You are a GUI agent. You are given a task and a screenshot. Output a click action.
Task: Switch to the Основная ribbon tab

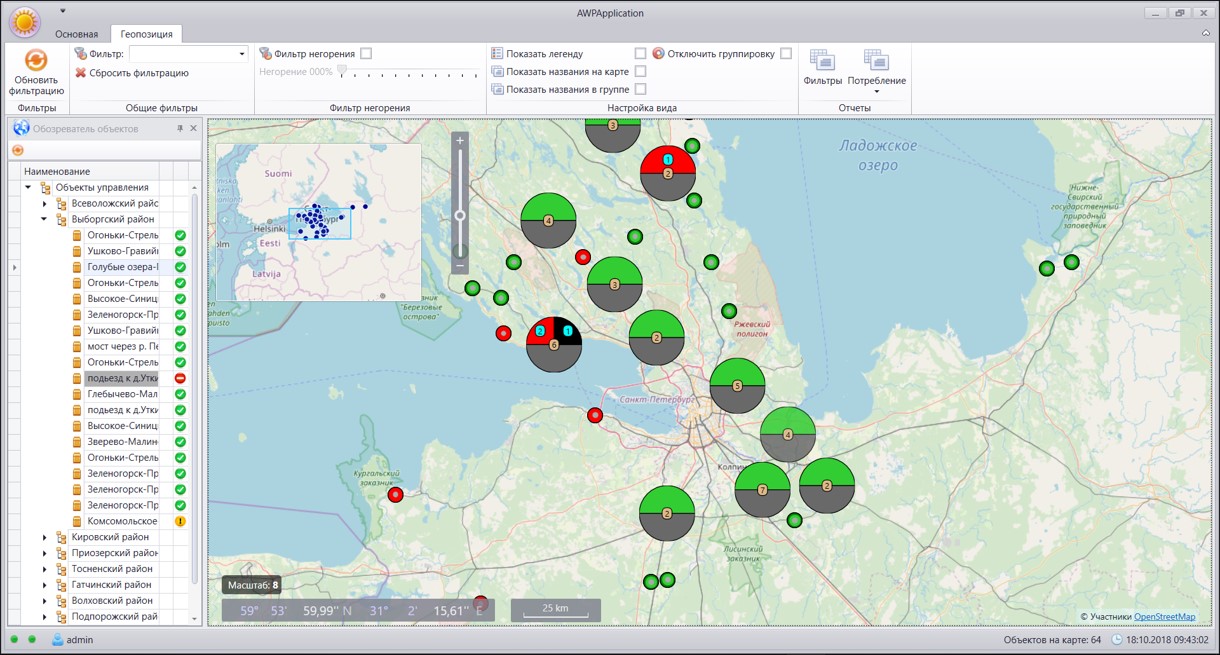[77, 34]
